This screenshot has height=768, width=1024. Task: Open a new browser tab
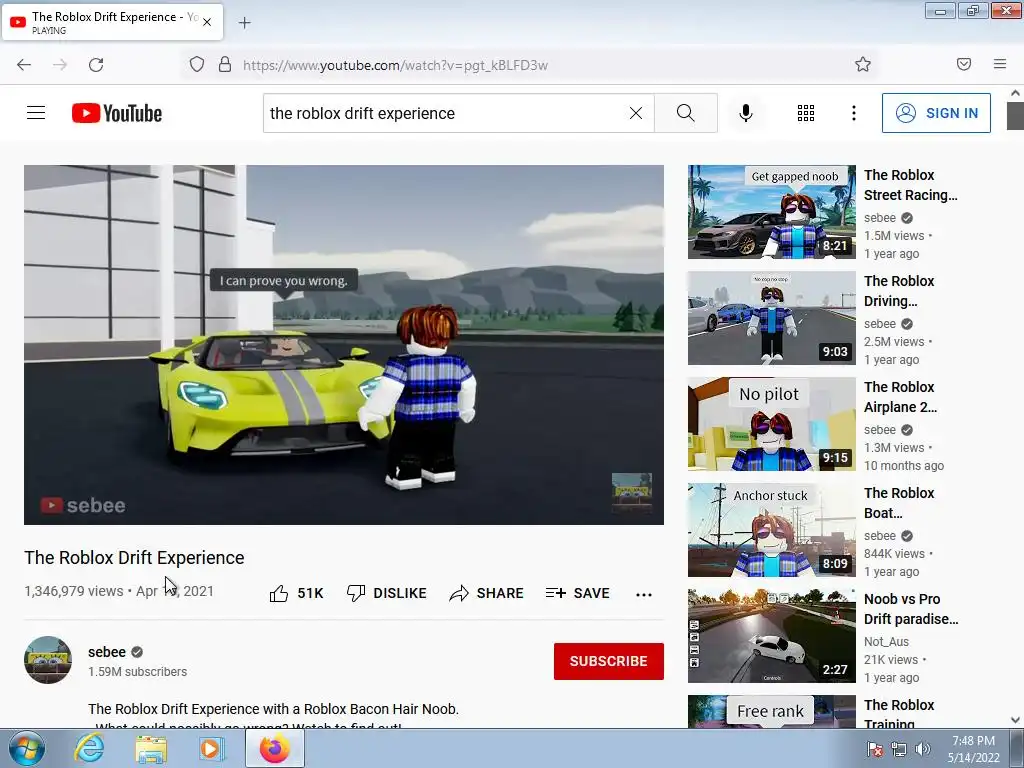coord(245,23)
